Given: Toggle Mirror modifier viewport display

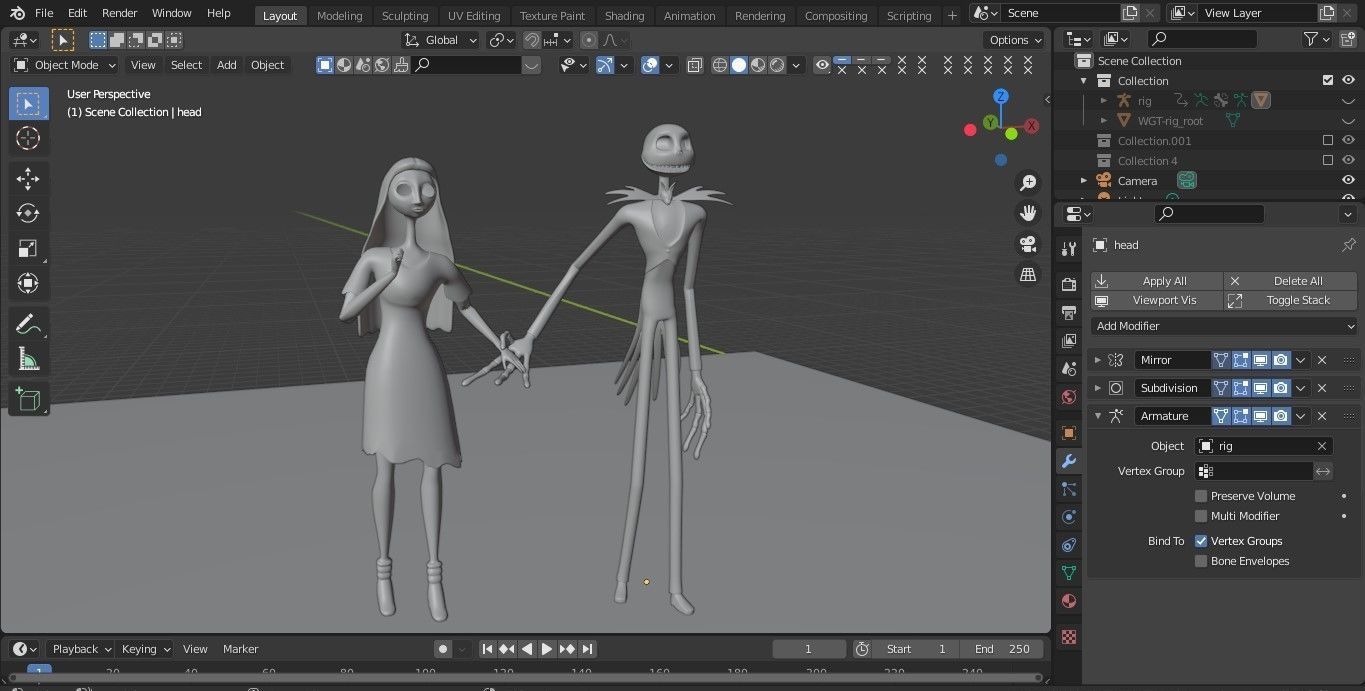Looking at the screenshot, I should click(1261, 360).
